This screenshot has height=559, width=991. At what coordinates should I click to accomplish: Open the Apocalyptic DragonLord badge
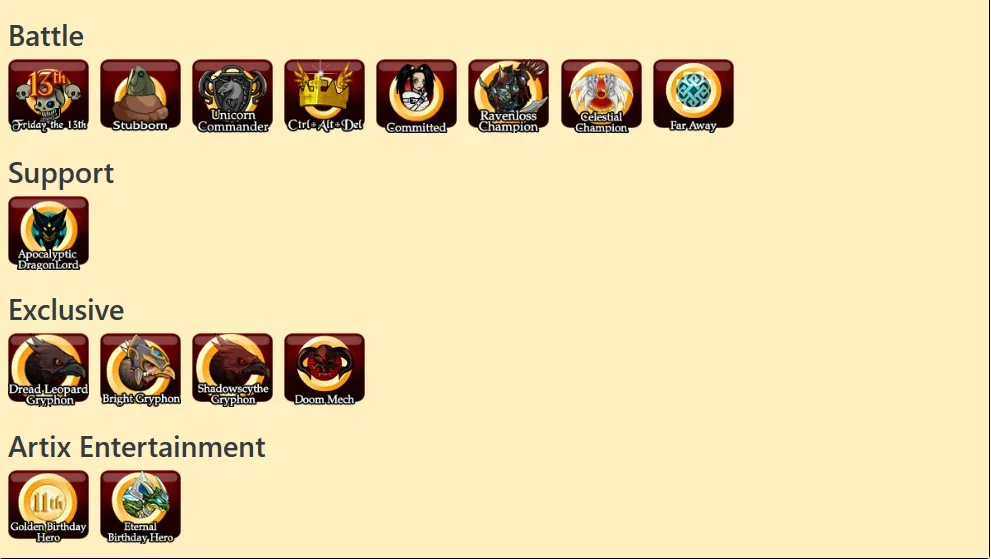coord(49,233)
